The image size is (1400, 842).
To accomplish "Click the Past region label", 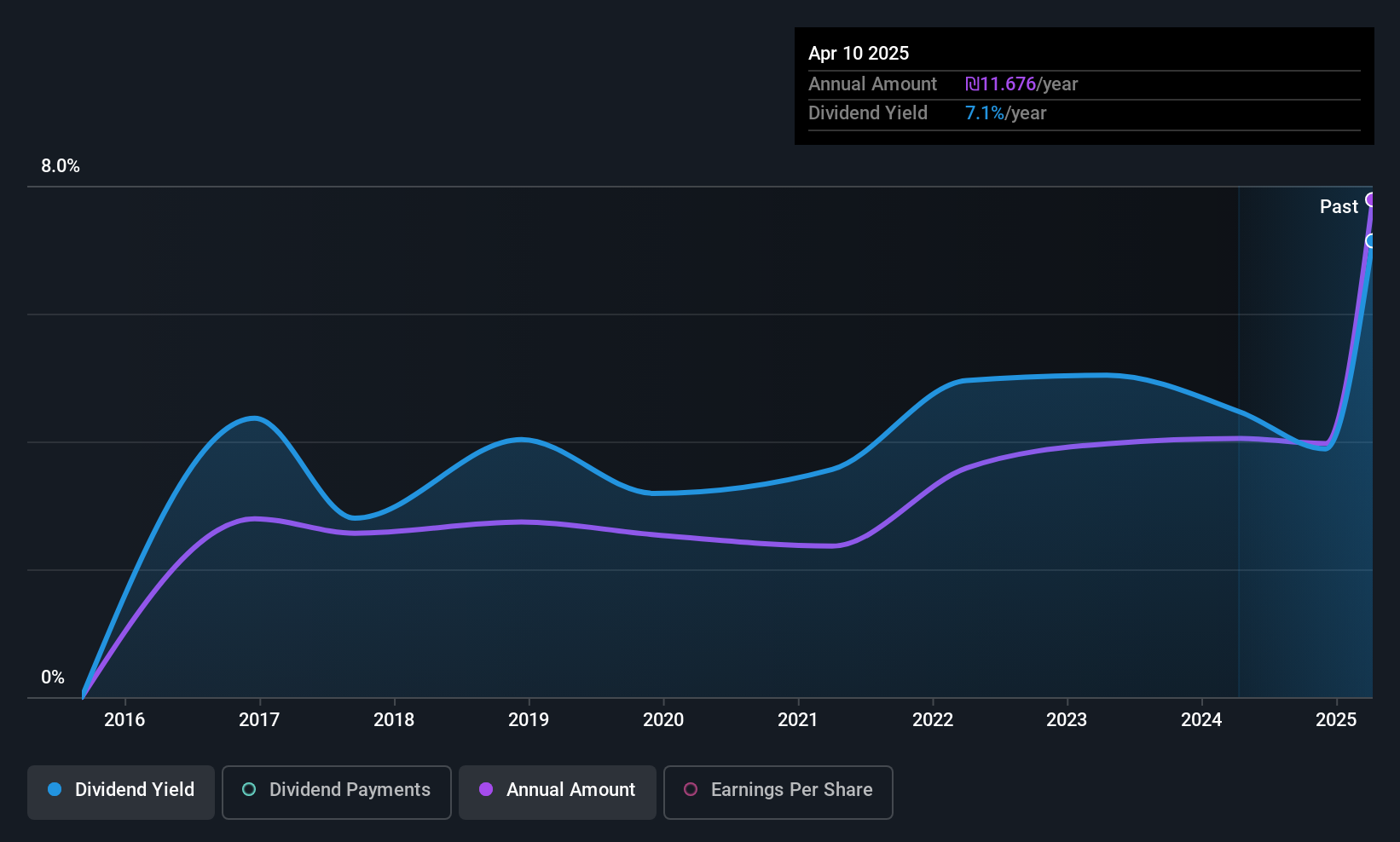I will (x=1339, y=207).
